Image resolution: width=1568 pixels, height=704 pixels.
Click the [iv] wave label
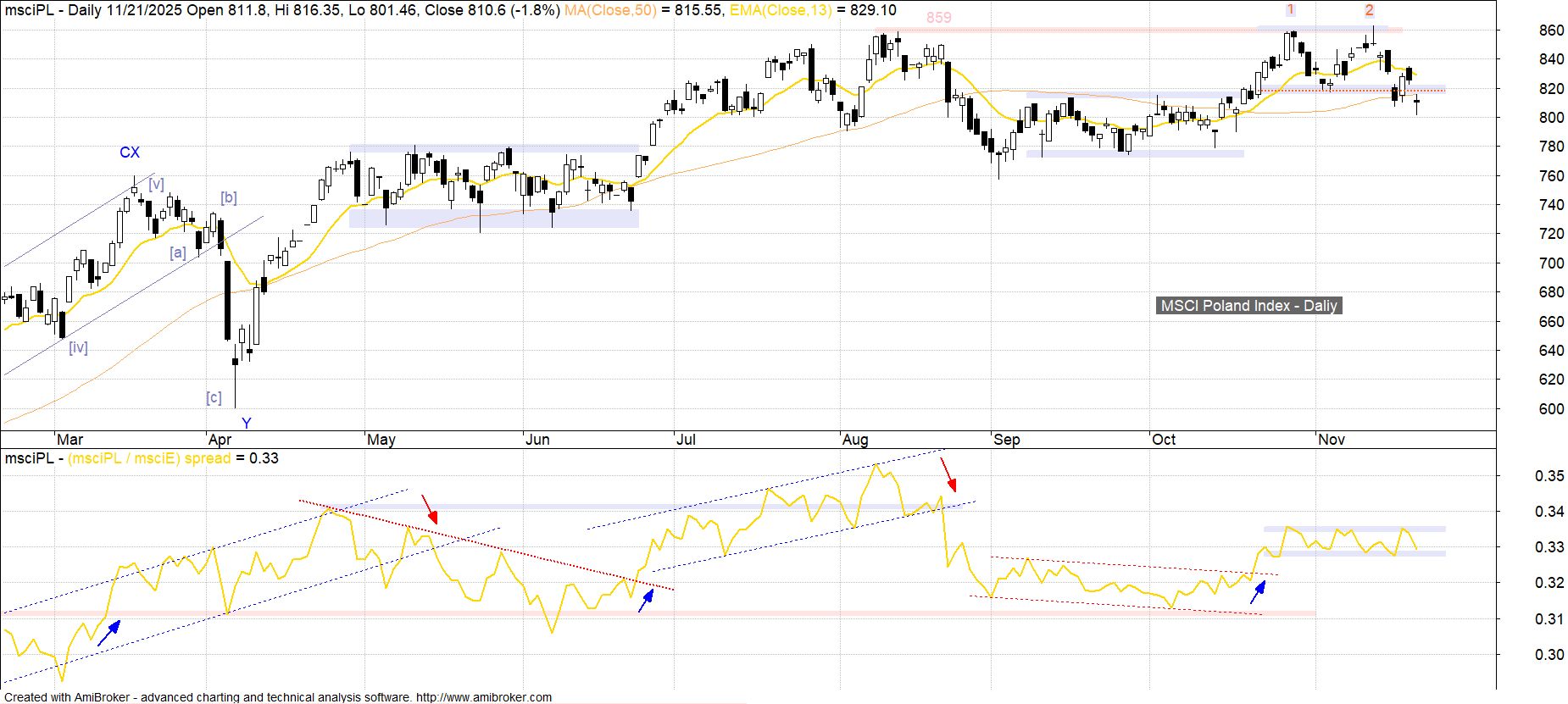(79, 347)
